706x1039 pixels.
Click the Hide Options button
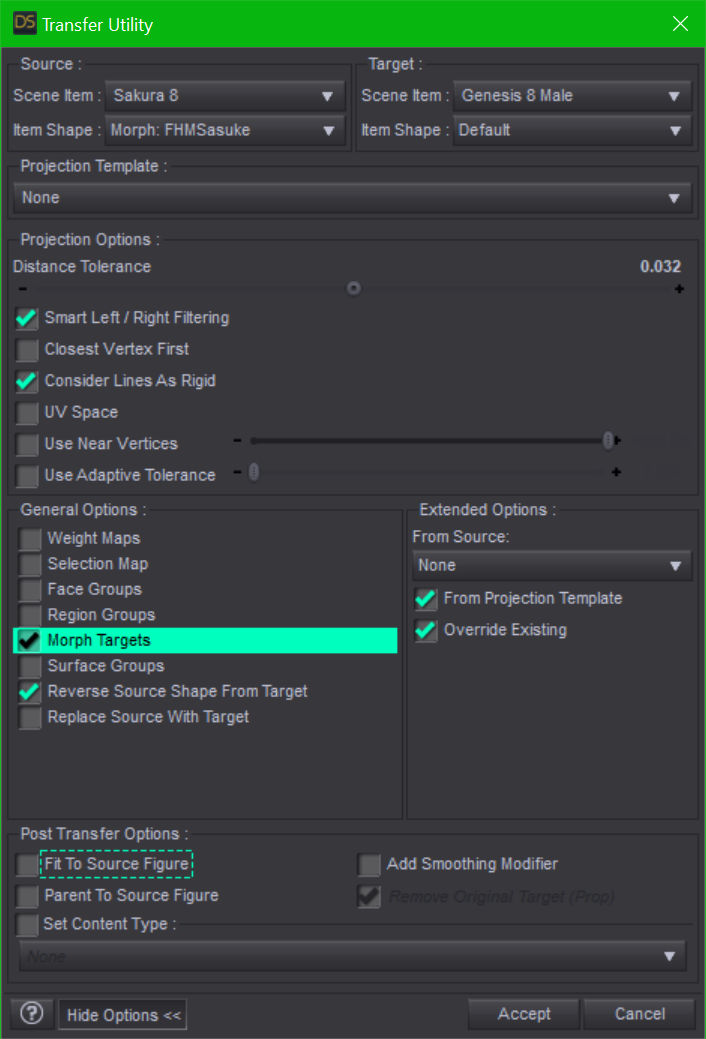123,1015
